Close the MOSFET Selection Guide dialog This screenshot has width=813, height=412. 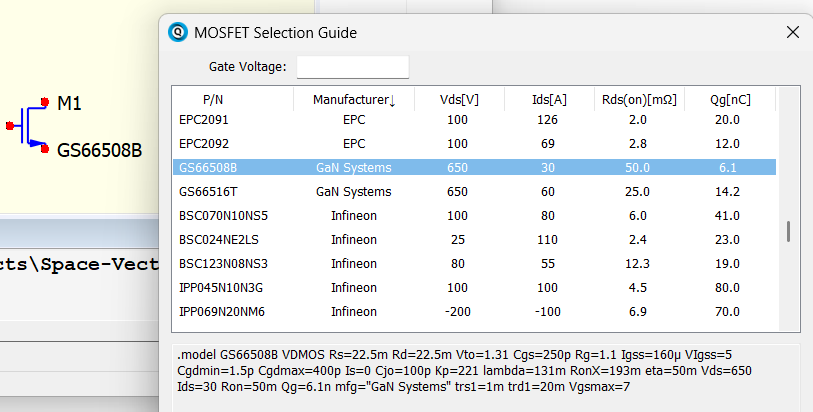(x=793, y=32)
